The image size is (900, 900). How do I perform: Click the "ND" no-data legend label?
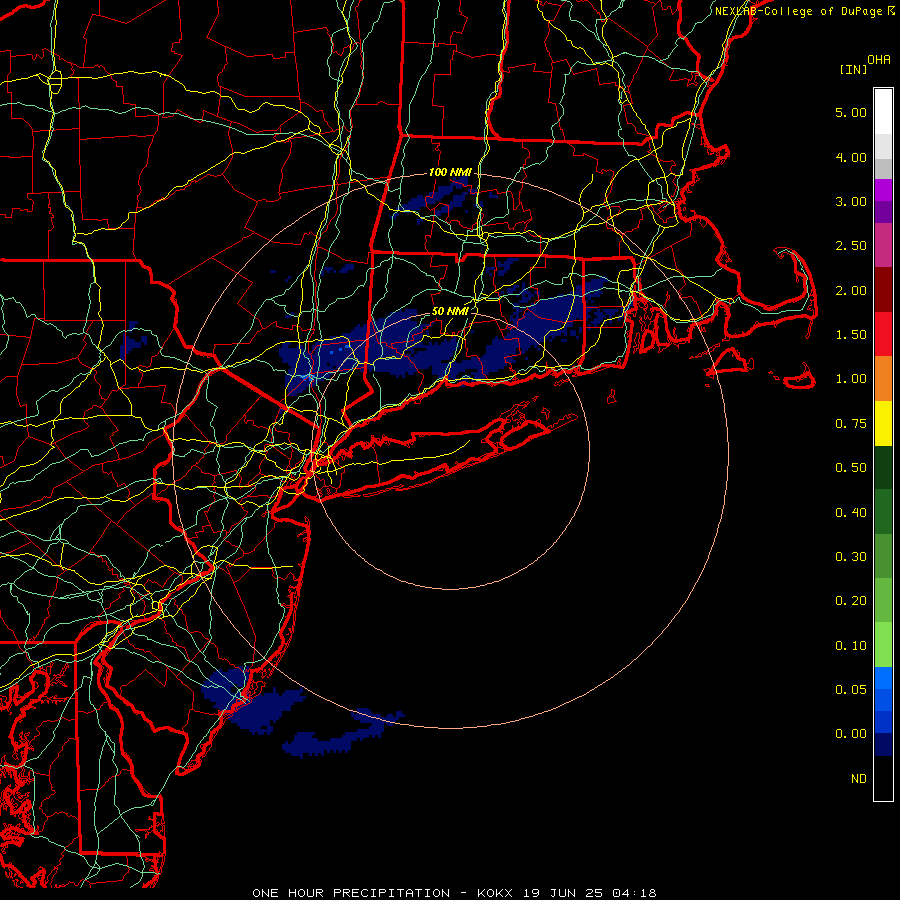click(859, 779)
